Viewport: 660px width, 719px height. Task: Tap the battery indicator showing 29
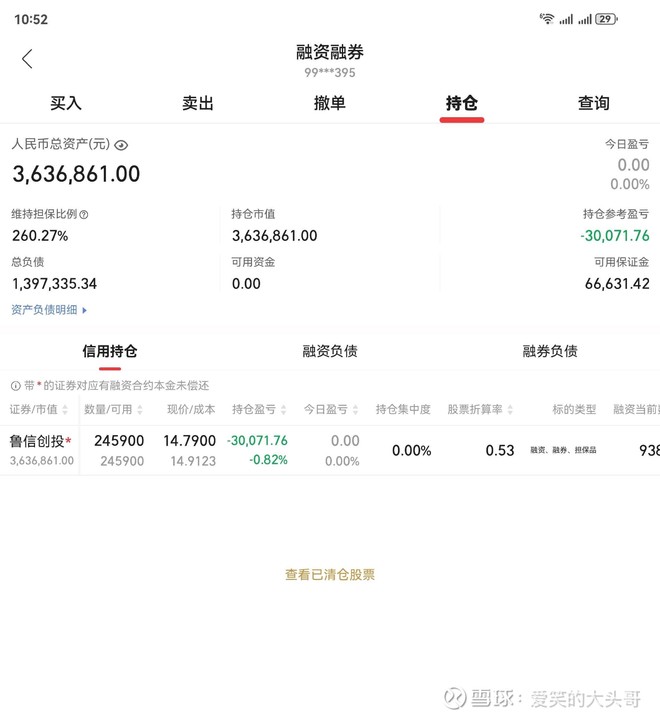(x=606, y=19)
